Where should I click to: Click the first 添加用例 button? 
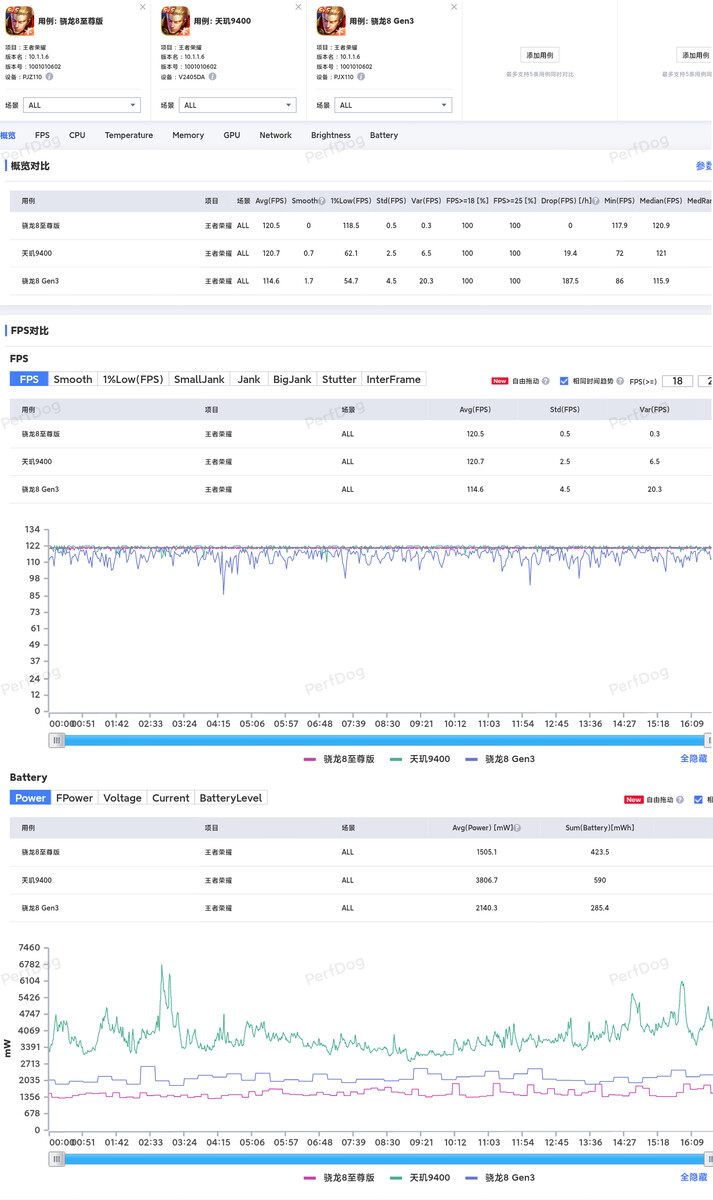point(540,55)
